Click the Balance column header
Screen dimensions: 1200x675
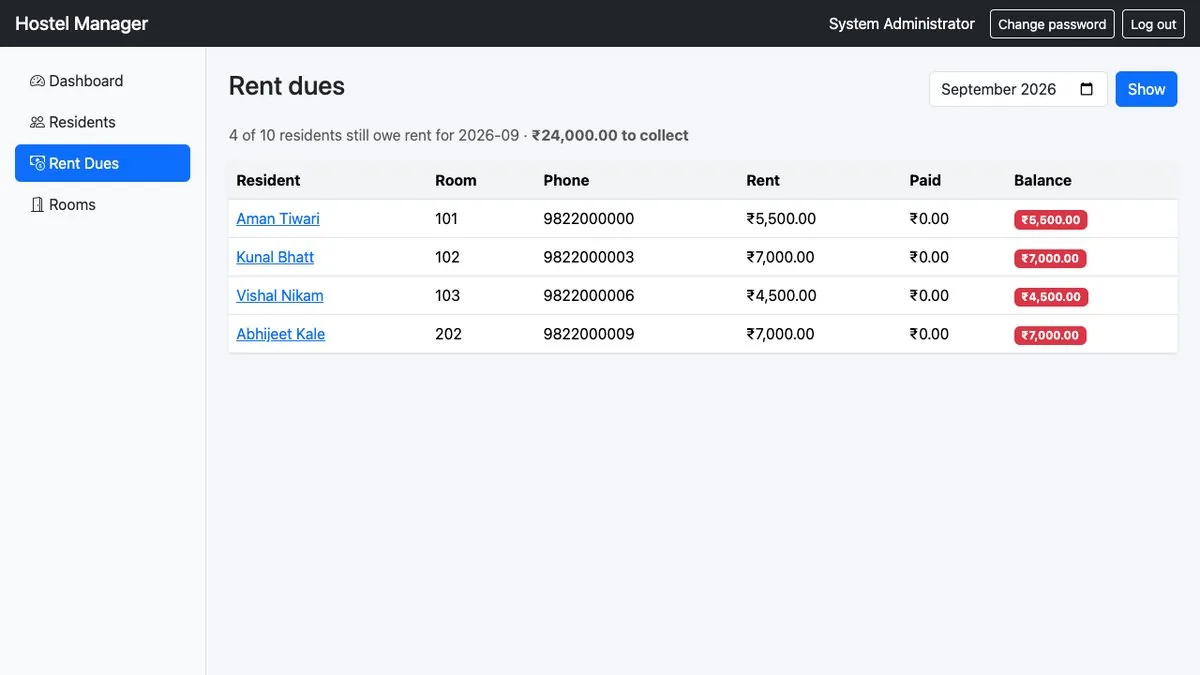click(1043, 180)
